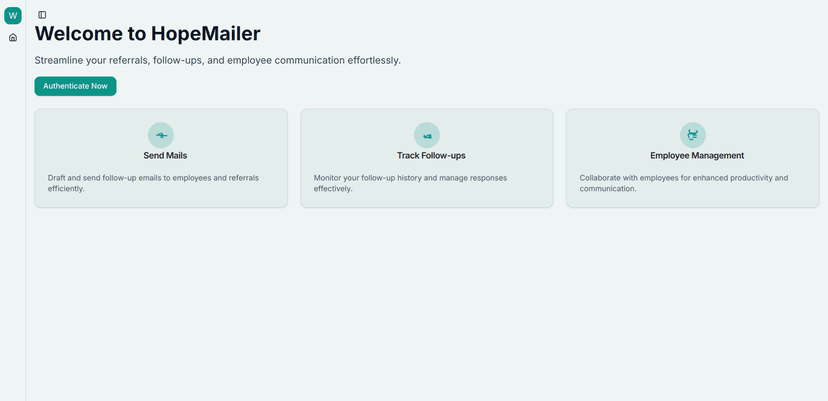This screenshot has width=828, height=401.
Task: Click the Send Mails circular icon
Action: pyautogui.click(x=161, y=135)
